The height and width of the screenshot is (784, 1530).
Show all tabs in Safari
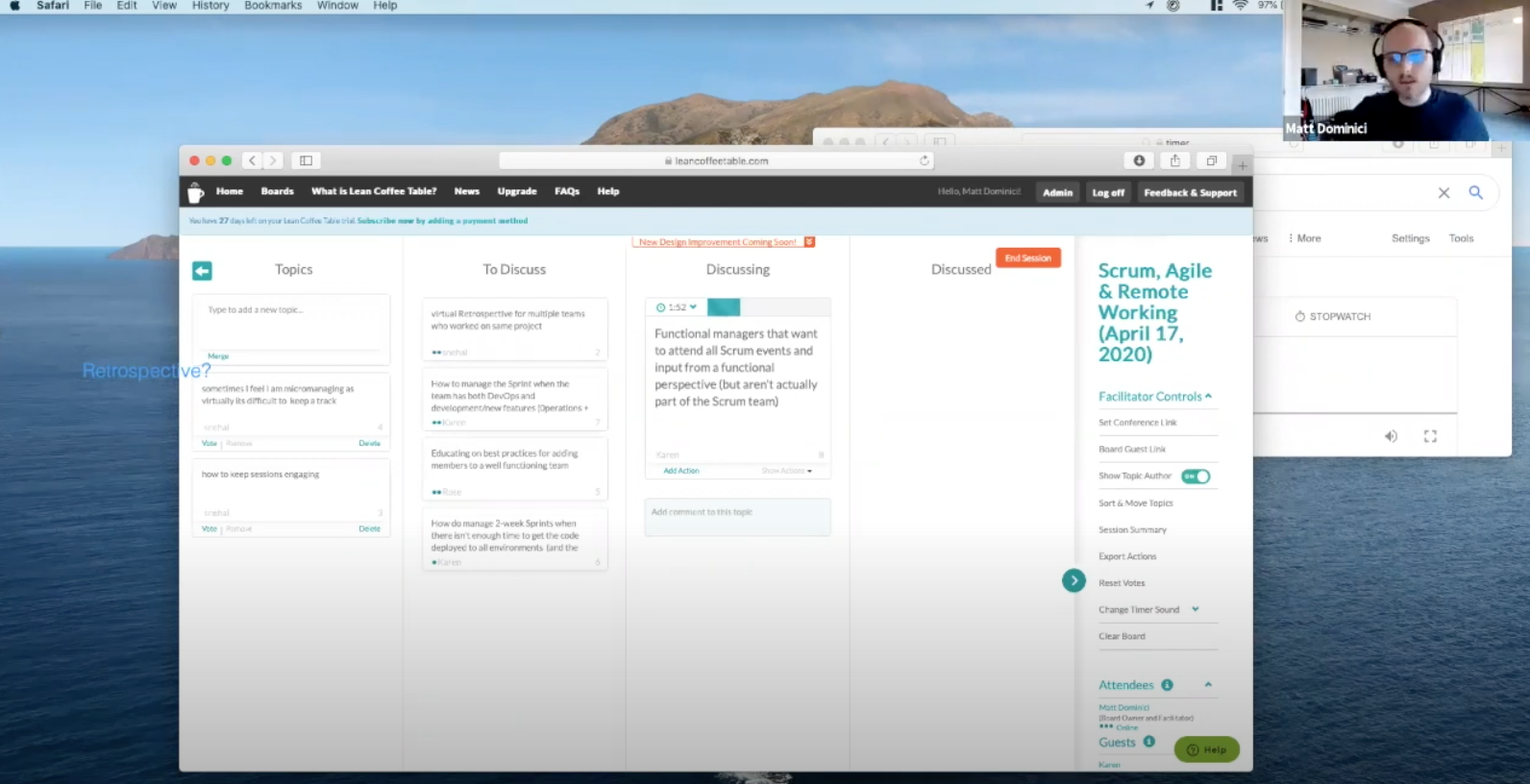pyautogui.click(x=1211, y=160)
